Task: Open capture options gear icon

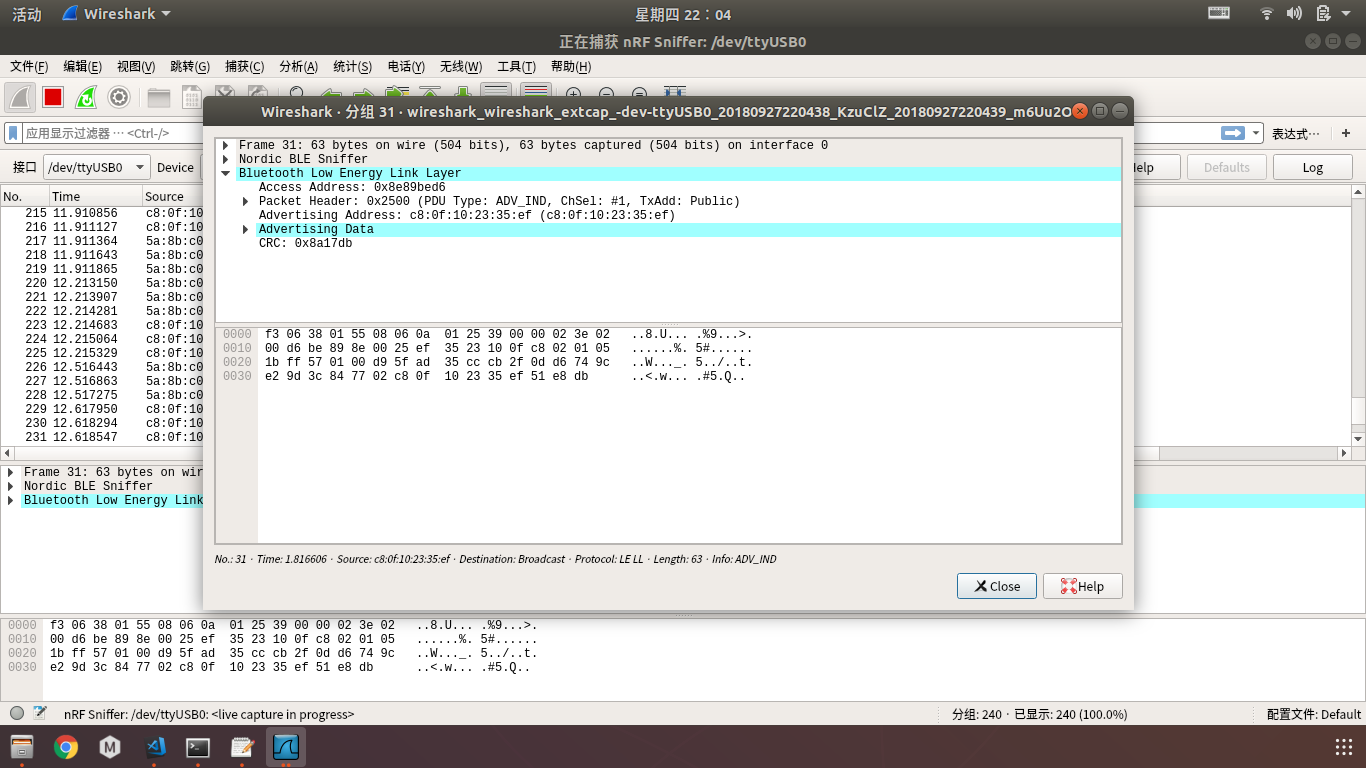Action: [x=119, y=97]
